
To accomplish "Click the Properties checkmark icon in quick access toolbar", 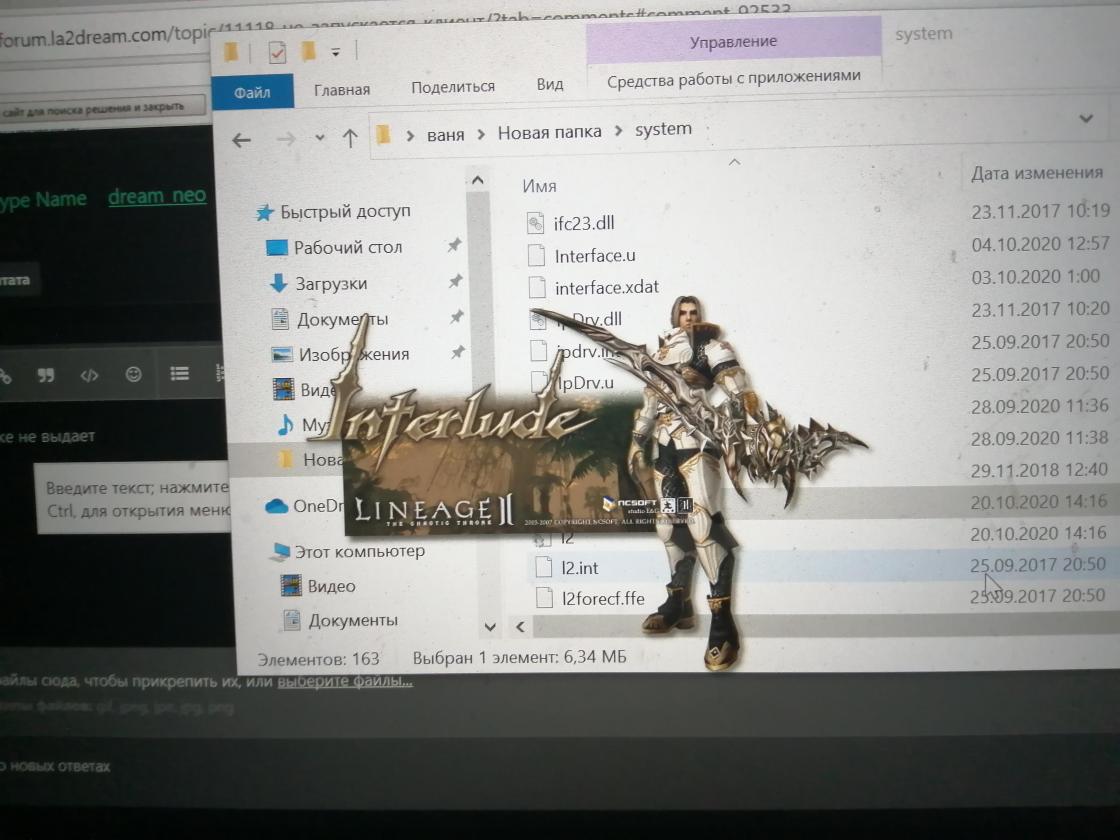I will (278, 52).
